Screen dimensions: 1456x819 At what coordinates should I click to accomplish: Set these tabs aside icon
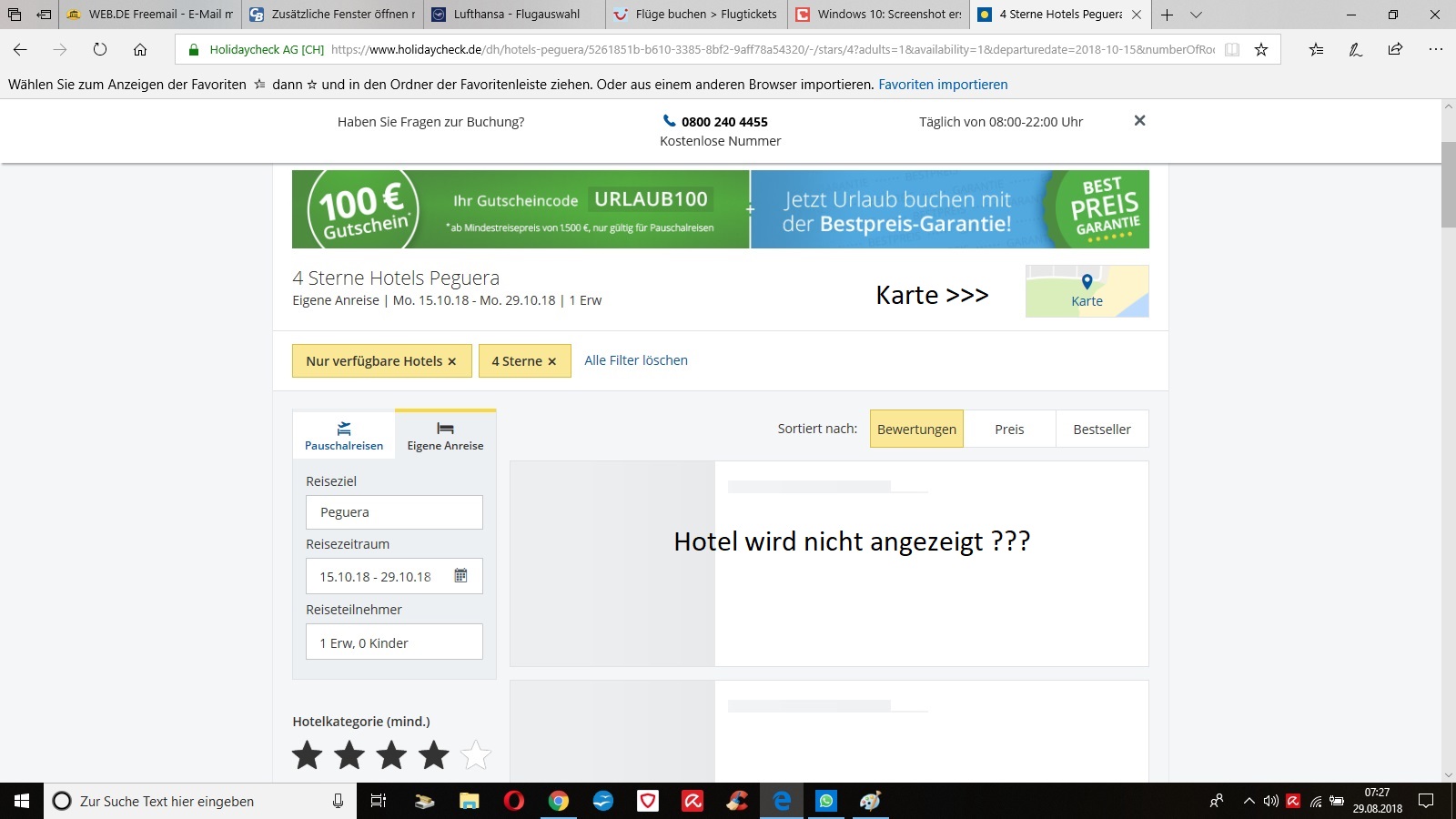44,15
